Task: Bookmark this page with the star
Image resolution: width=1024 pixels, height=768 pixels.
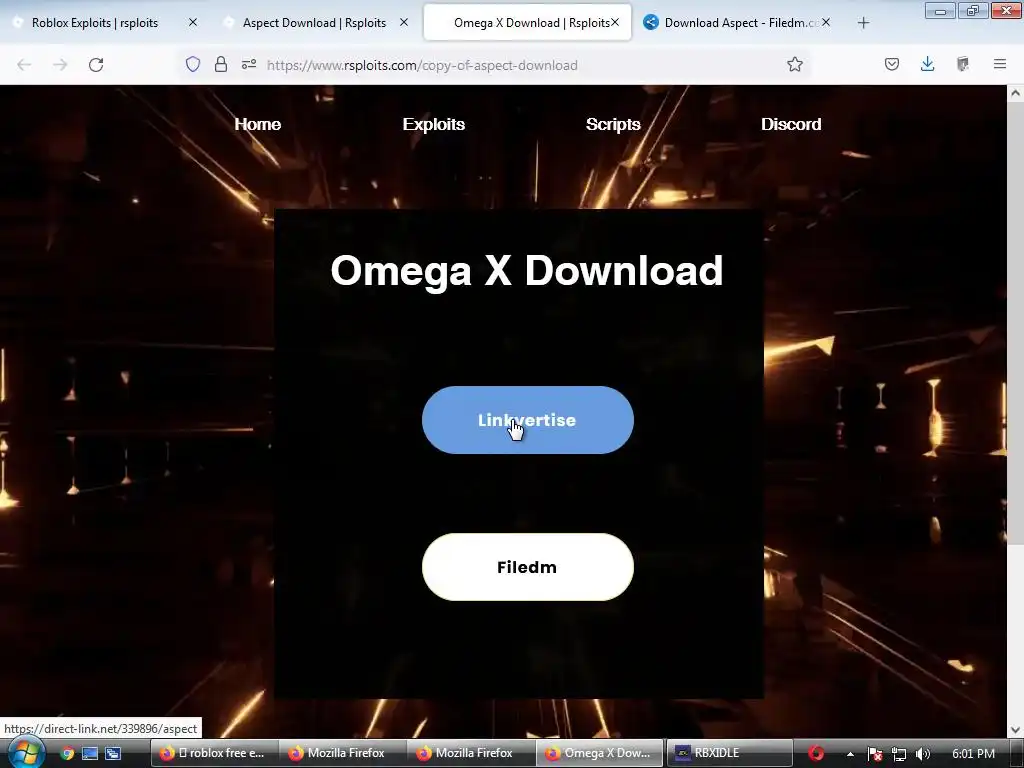Action: click(x=795, y=64)
